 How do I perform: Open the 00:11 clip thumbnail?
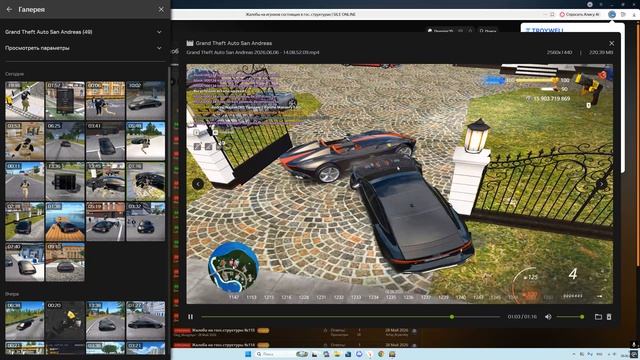[24, 181]
